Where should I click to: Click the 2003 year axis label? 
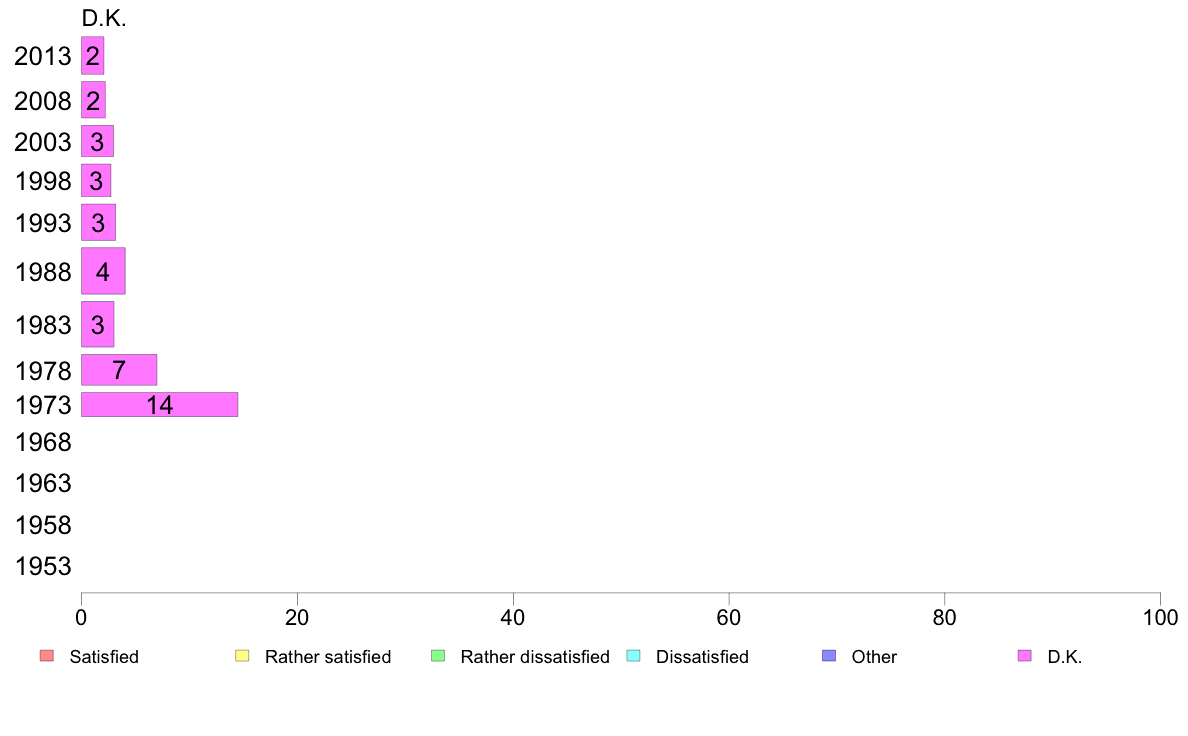tap(43, 142)
